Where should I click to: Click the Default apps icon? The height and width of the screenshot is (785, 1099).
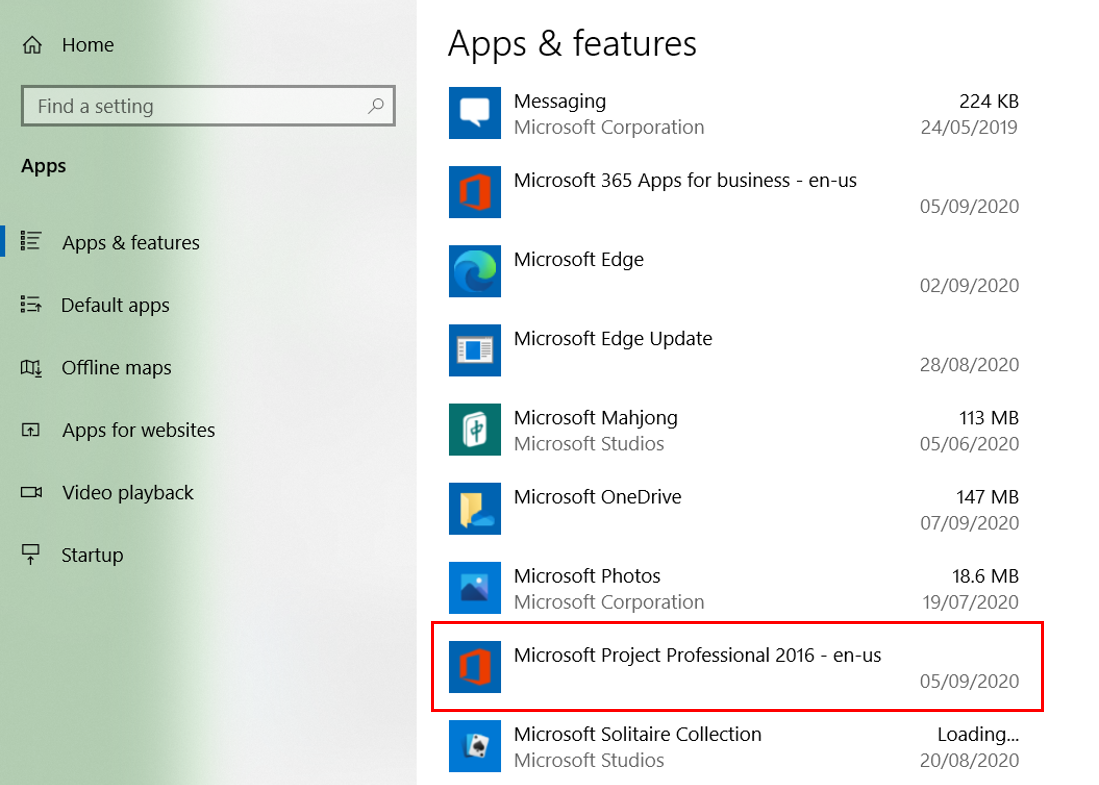tap(31, 304)
